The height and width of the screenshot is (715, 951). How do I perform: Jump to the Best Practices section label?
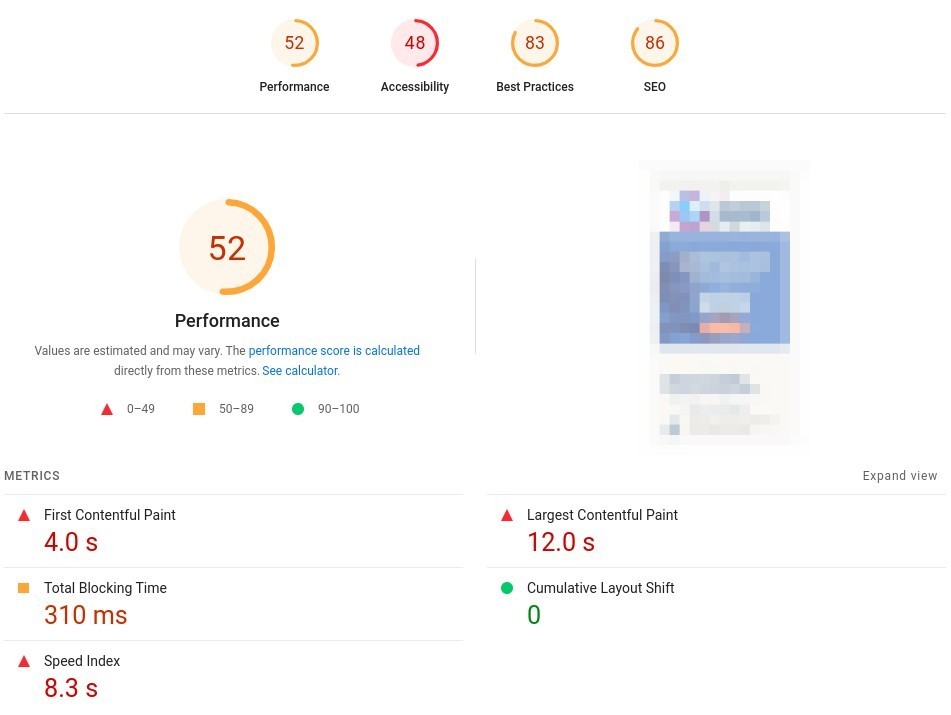[534, 87]
